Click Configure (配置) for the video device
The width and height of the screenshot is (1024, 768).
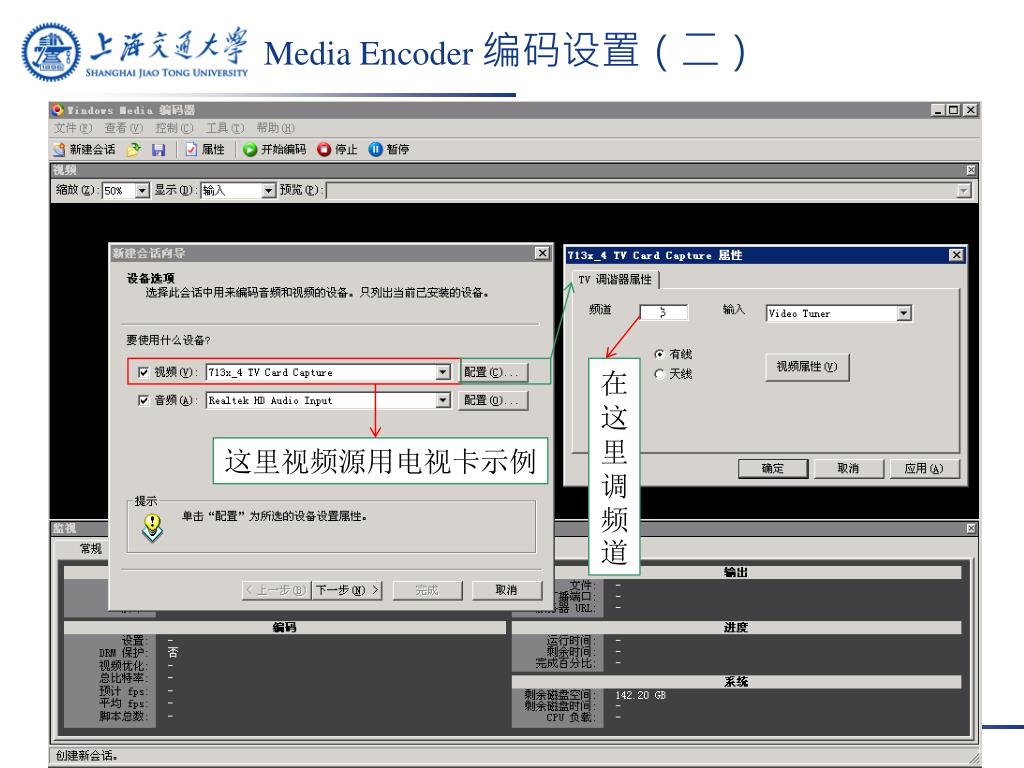492,372
